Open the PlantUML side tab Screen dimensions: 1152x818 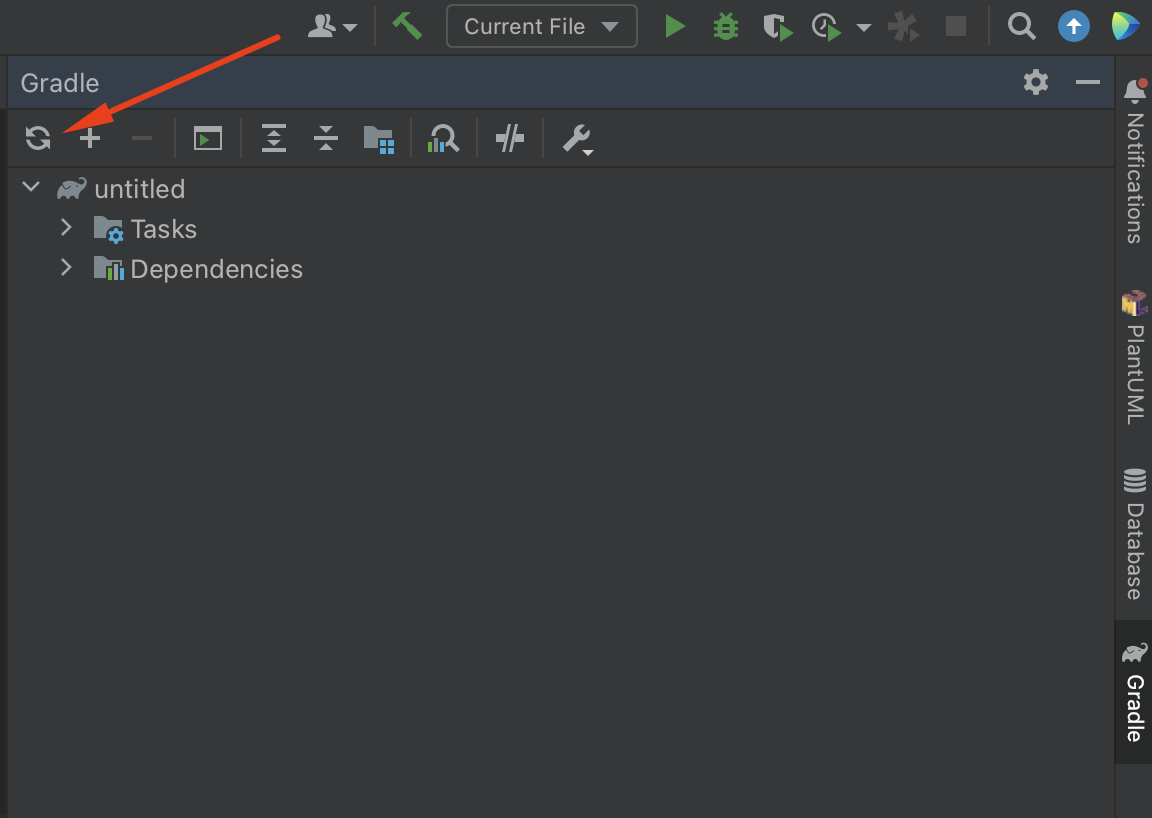pos(1134,358)
